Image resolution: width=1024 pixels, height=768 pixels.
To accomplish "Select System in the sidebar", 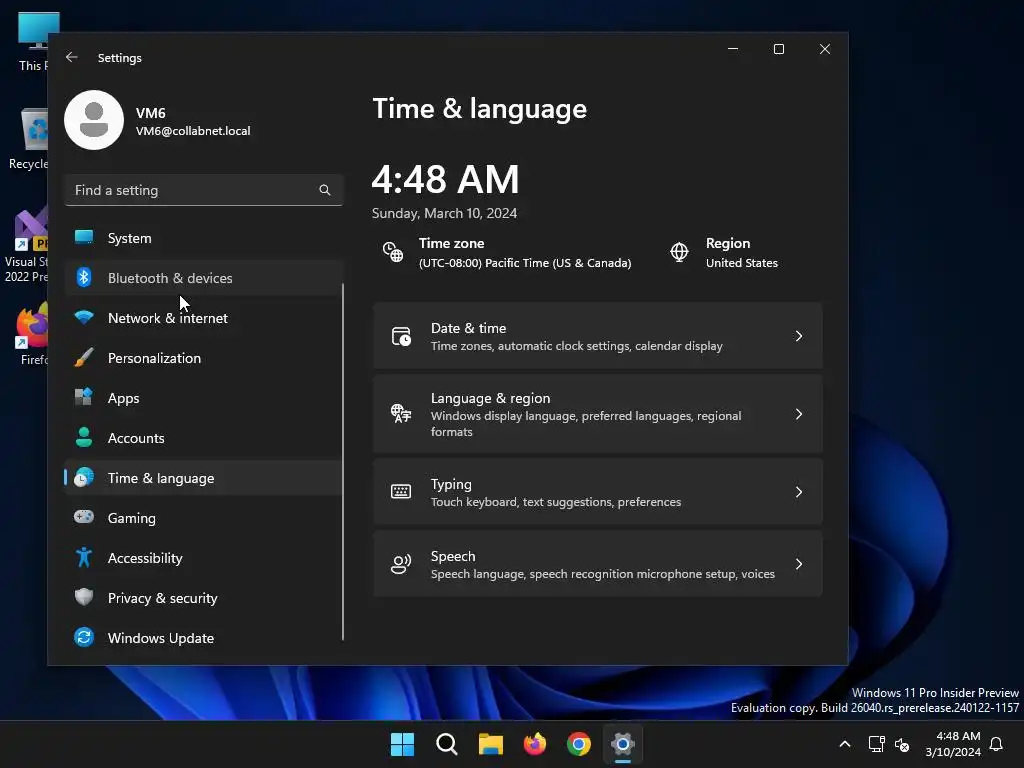I will click(x=203, y=238).
